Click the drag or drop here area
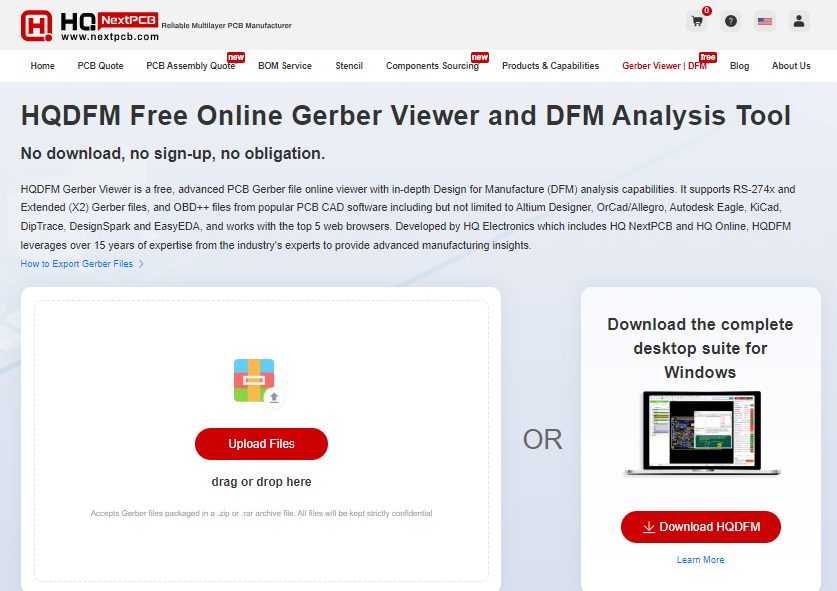The width and height of the screenshot is (837, 591). (261, 482)
